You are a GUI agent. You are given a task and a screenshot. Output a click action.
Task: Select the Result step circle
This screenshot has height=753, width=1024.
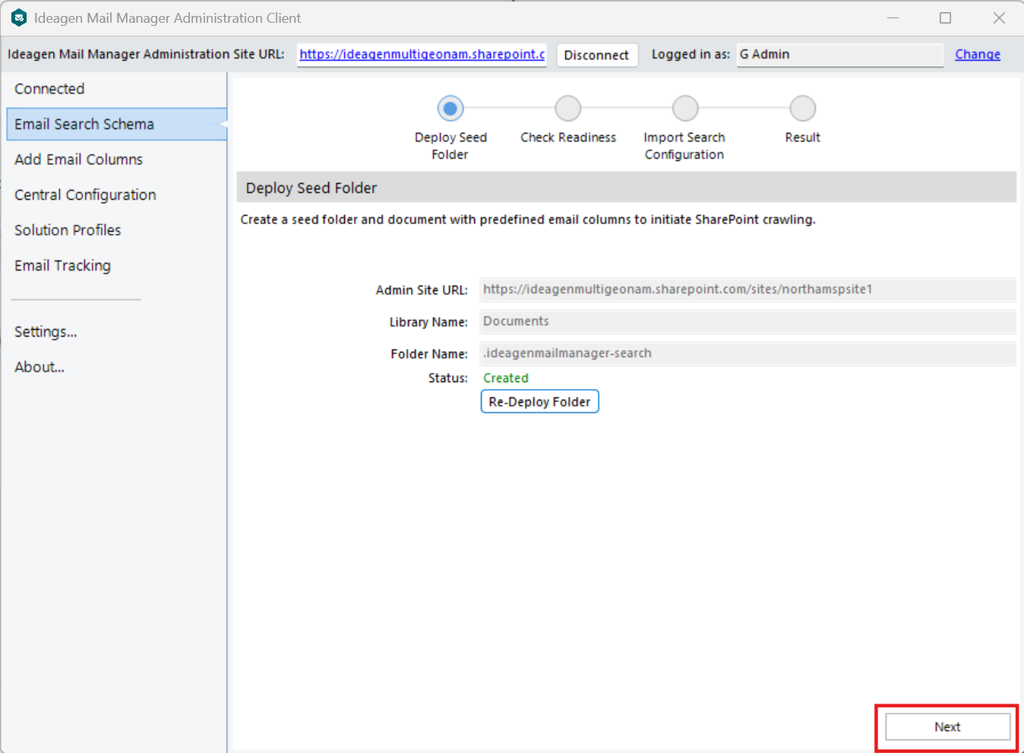[x=803, y=108]
